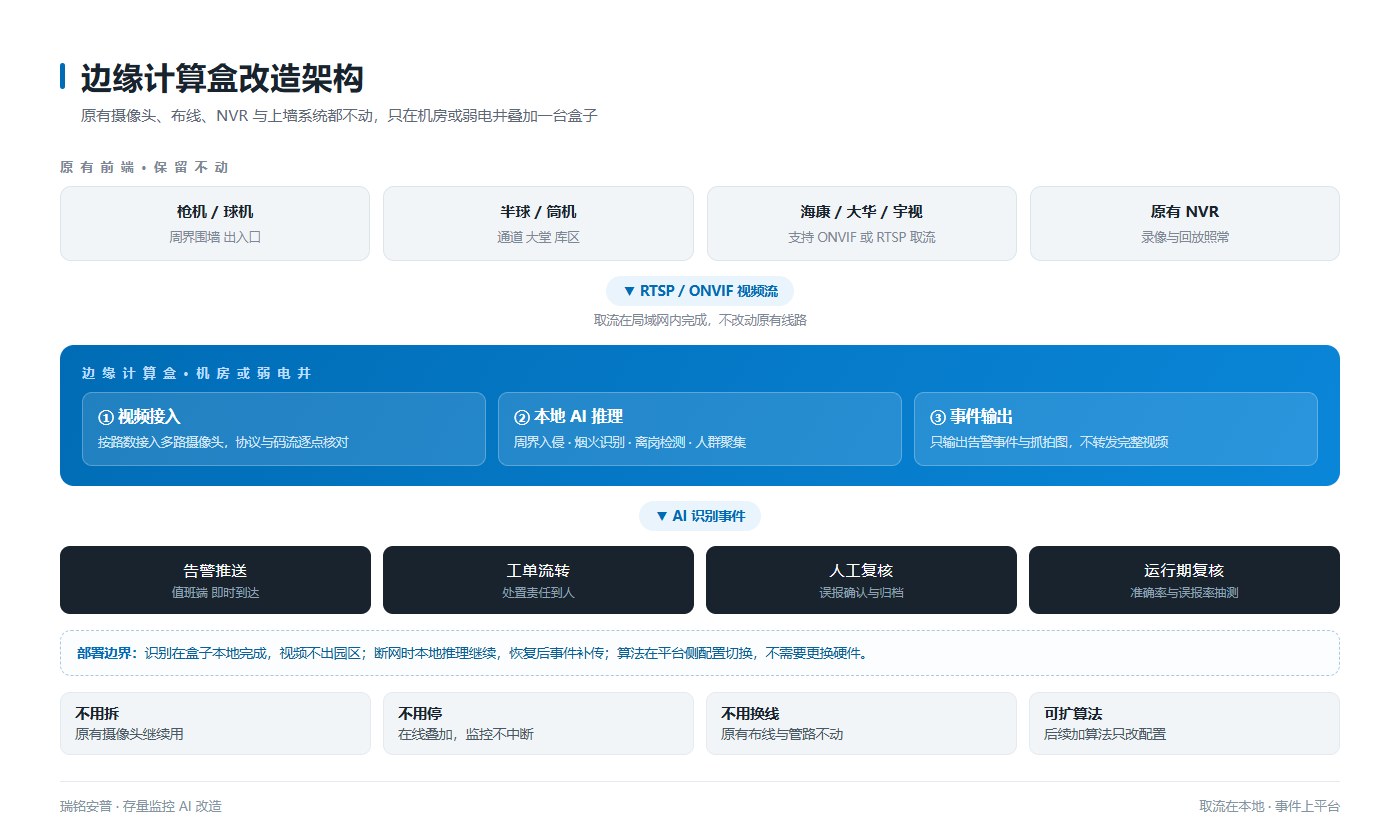Click the text 在线叠加，监控不中断

click(466, 734)
